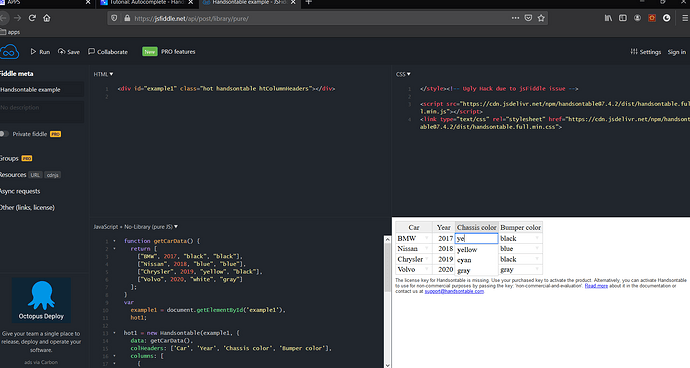
Task: Open the Firefox hamburger menu
Action: pyautogui.click(x=685, y=18)
